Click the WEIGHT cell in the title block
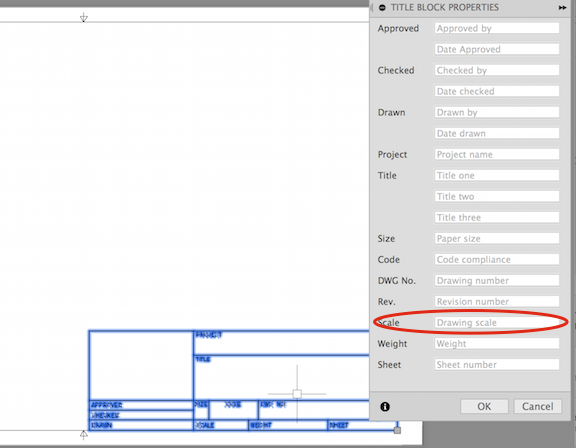Image resolution: width=576 pixels, height=448 pixels. click(x=288, y=425)
